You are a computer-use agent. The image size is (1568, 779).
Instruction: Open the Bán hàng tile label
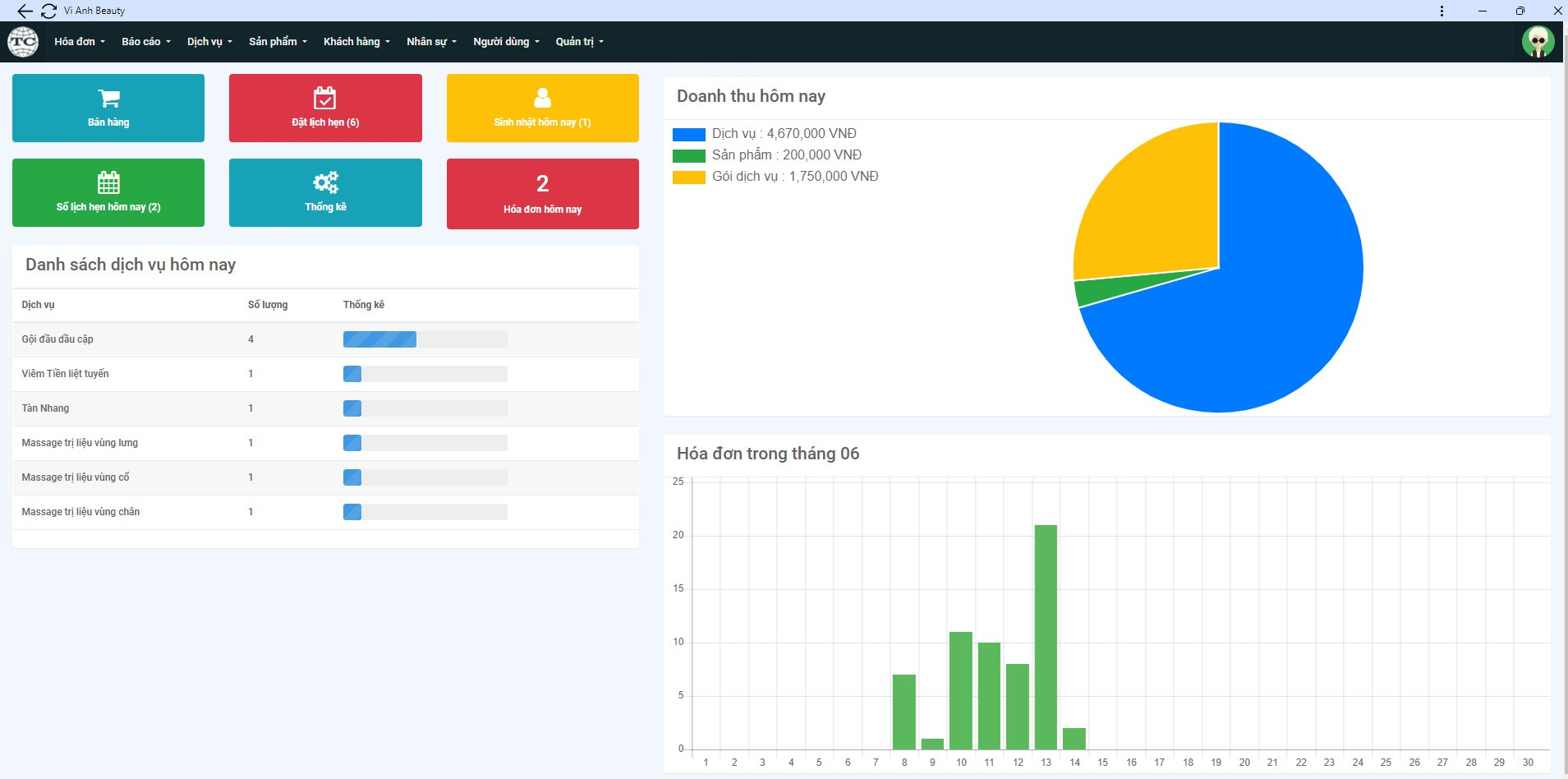click(108, 122)
